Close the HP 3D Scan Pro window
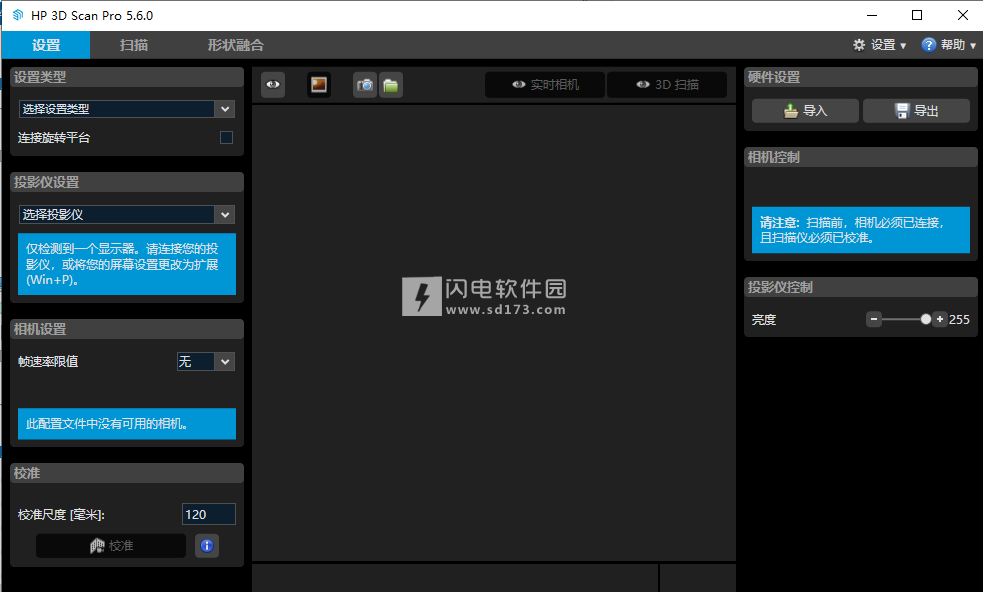This screenshot has width=983, height=592. coord(962,15)
